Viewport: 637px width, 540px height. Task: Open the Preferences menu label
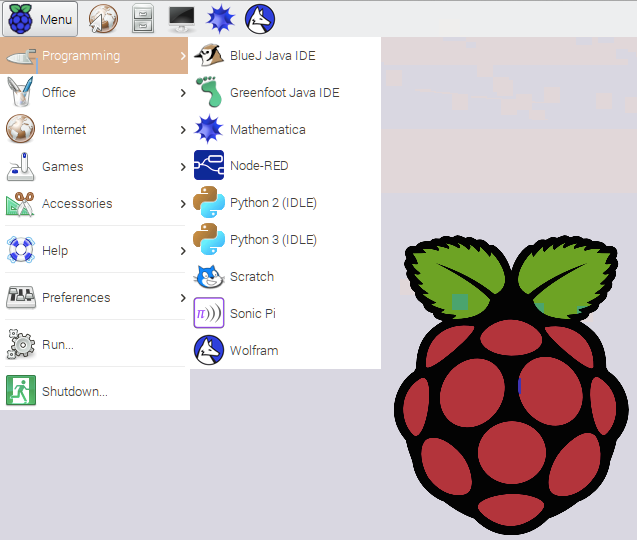pyautogui.click(x=76, y=297)
